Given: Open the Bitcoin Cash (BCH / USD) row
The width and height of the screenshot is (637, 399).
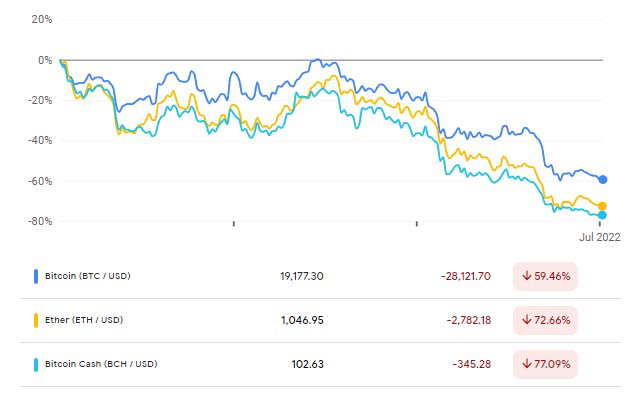Looking at the screenshot, I should tap(320, 364).
